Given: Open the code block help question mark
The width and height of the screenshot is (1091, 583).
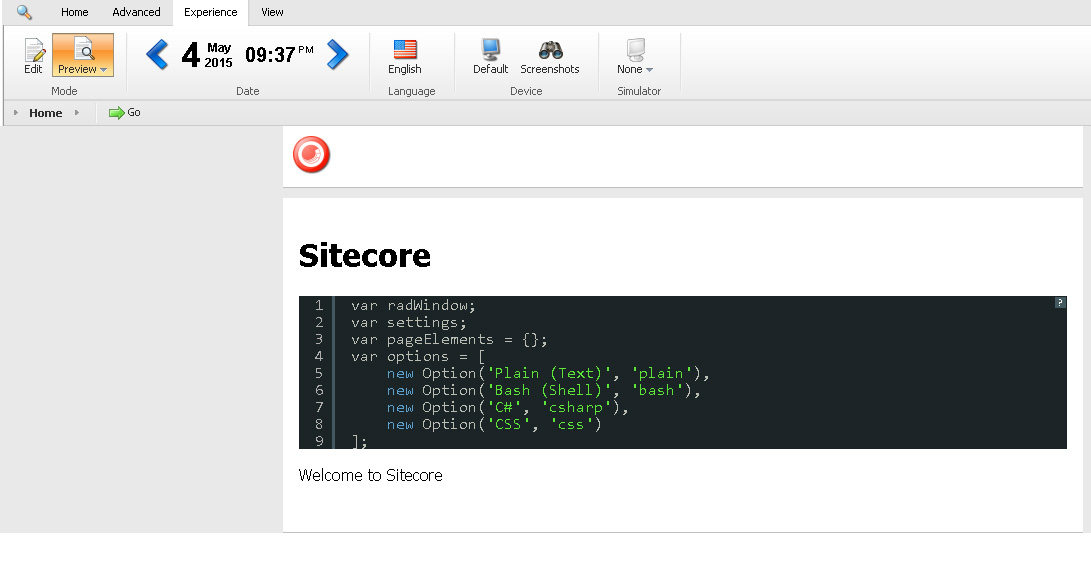Looking at the screenshot, I should click(x=1060, y=302).
